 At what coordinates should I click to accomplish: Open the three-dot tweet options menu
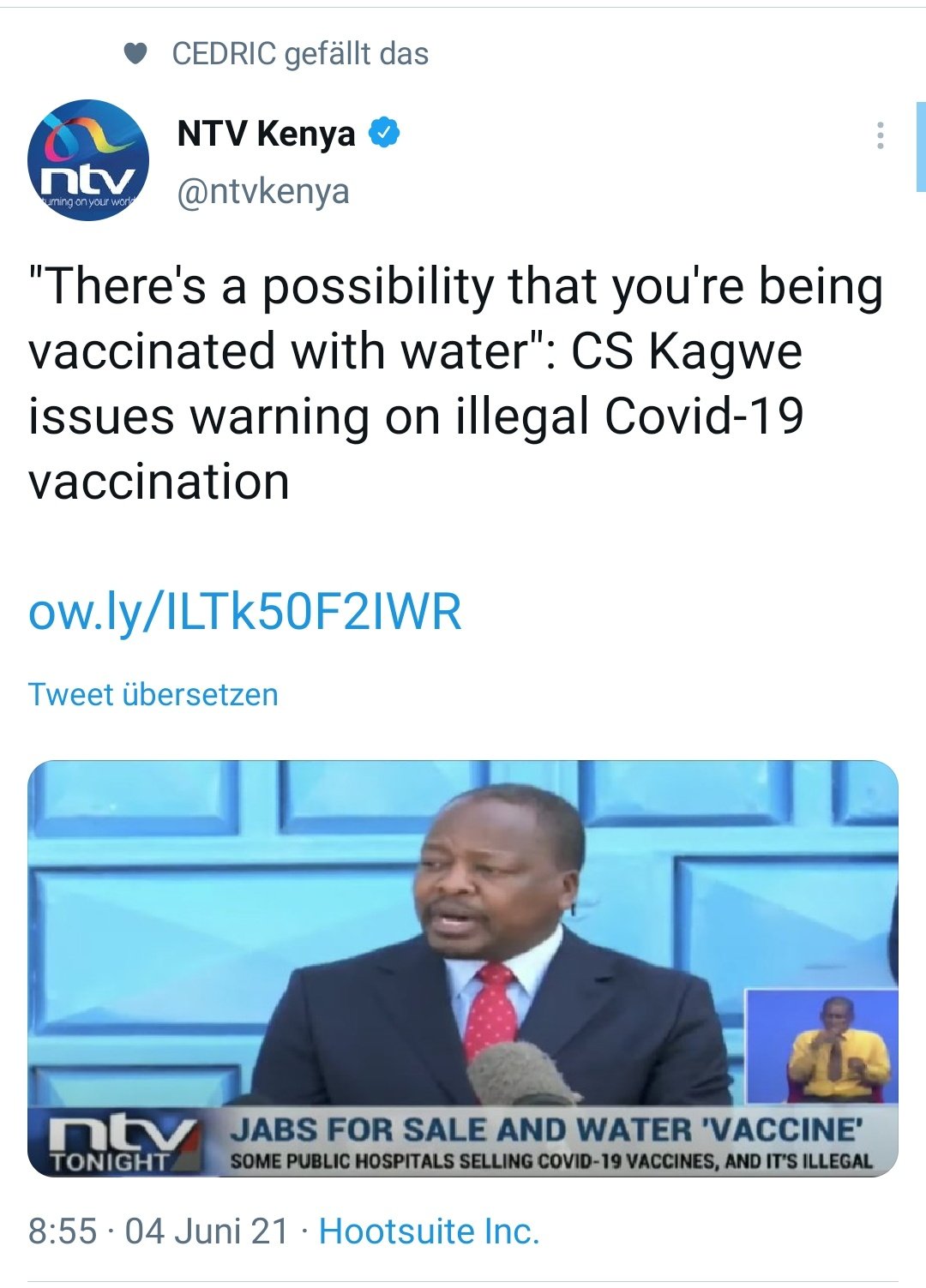coord(880,135)
